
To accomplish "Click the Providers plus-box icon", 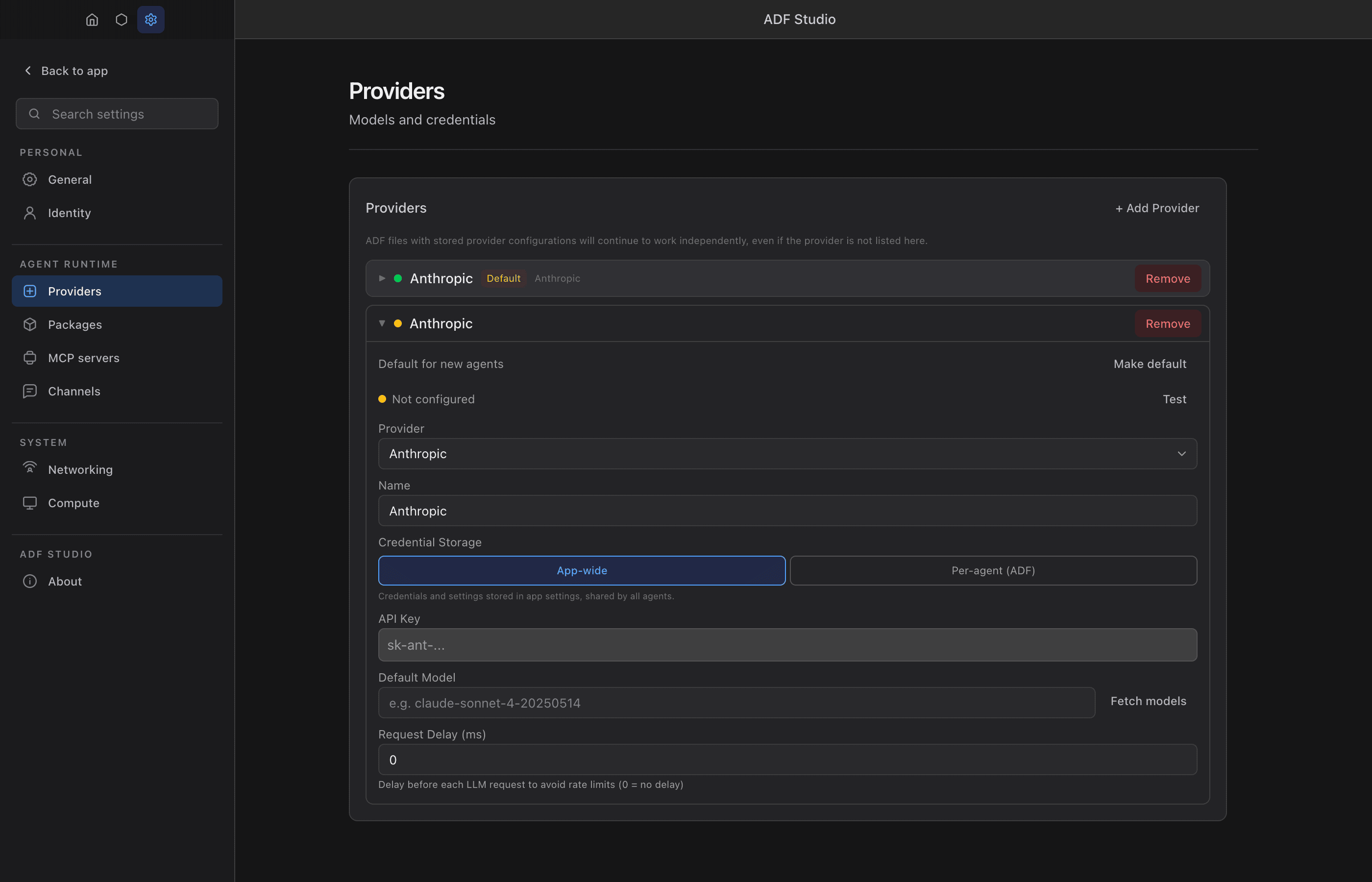I will pos(30,291).
